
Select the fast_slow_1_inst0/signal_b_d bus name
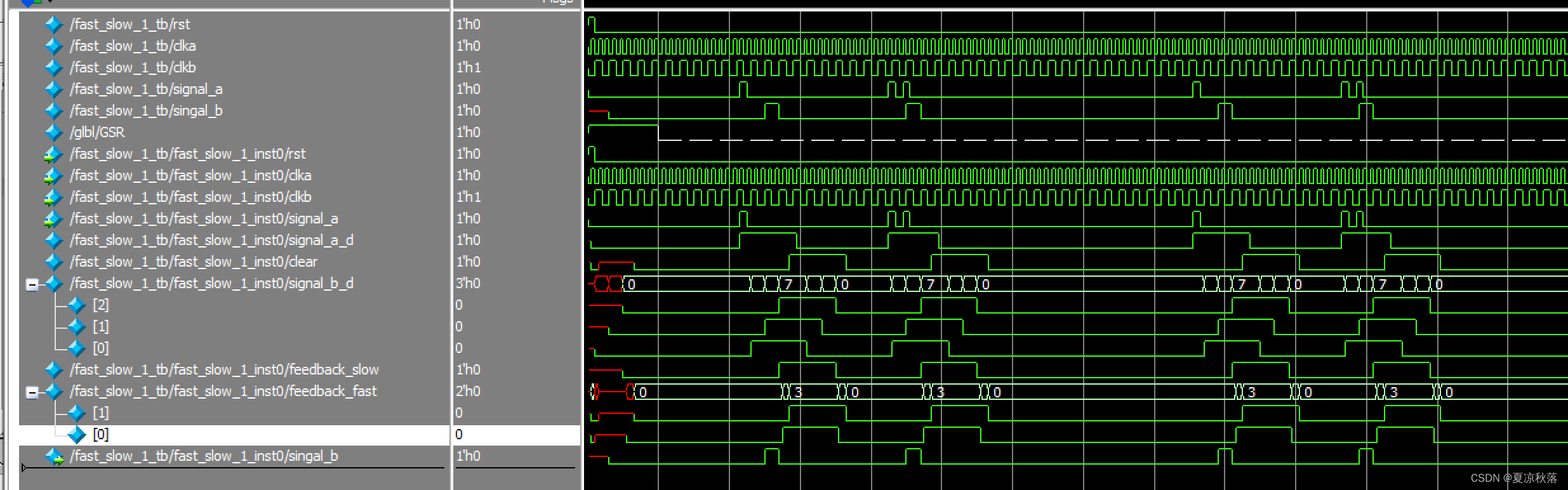pyautogui.click(x=211, y=283)
